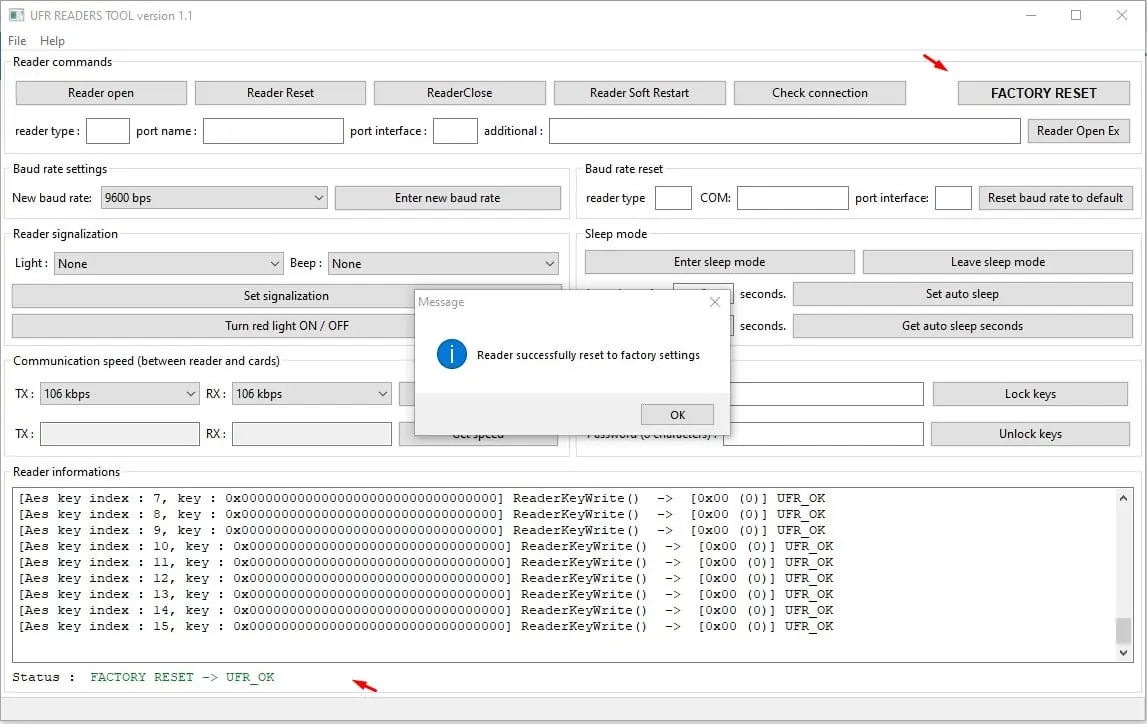
Task: Expand the RX communication speed dropdown
Action: pos(312,394)
